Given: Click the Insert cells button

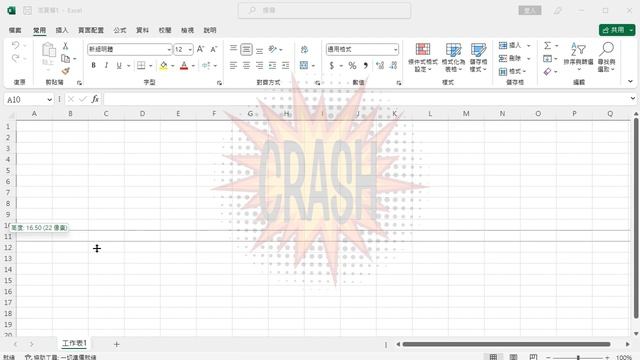Looking at the screenshot, I should 510,45.
